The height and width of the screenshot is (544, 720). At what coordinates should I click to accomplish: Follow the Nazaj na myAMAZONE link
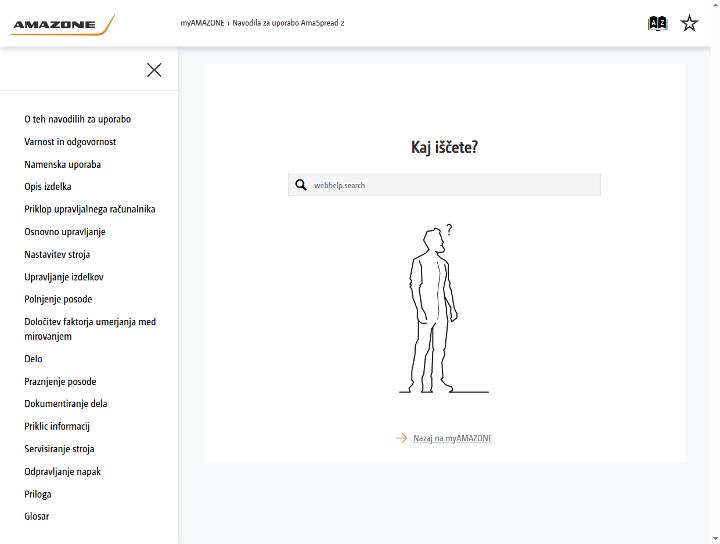coord(452,438)
